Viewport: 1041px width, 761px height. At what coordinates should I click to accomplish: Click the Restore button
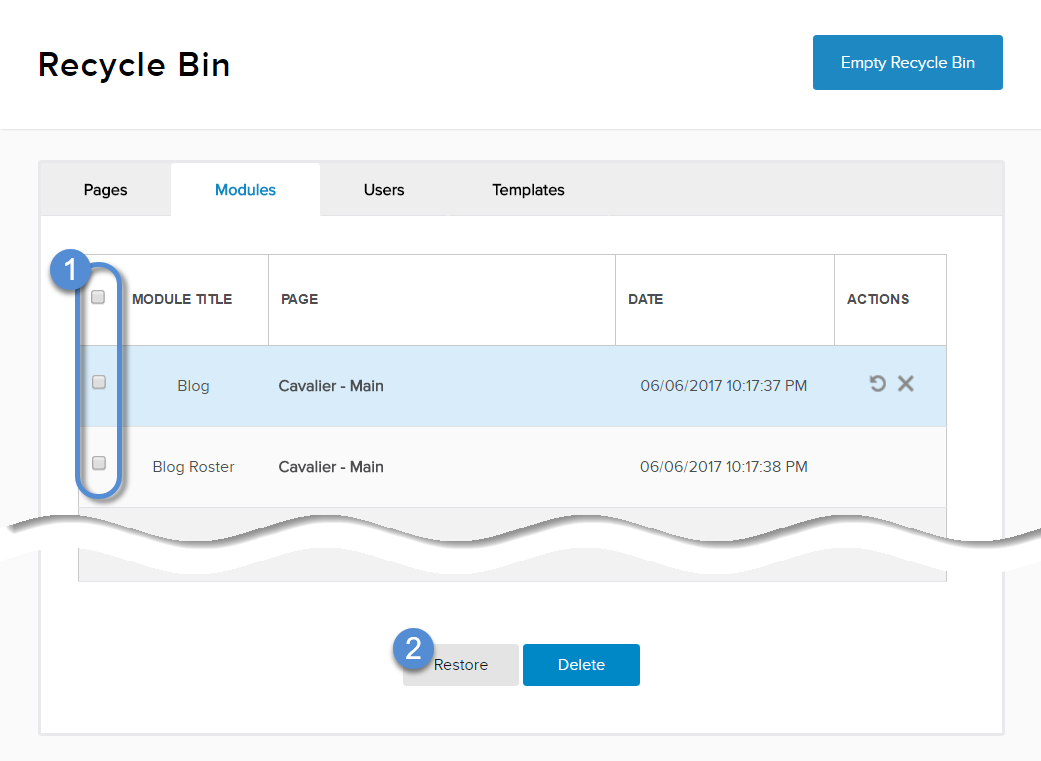[461, 665]
